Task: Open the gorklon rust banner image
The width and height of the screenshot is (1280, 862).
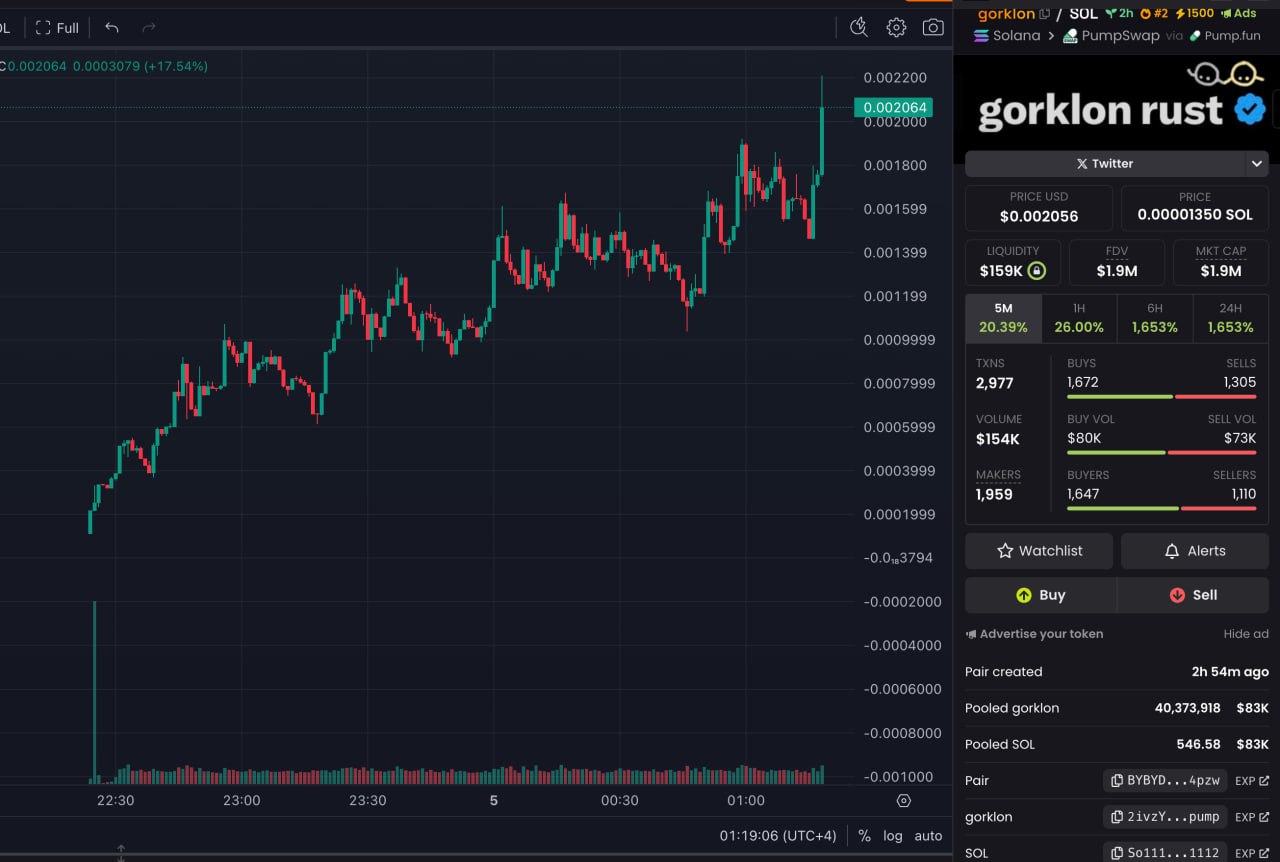Action: pos(1116,101)
